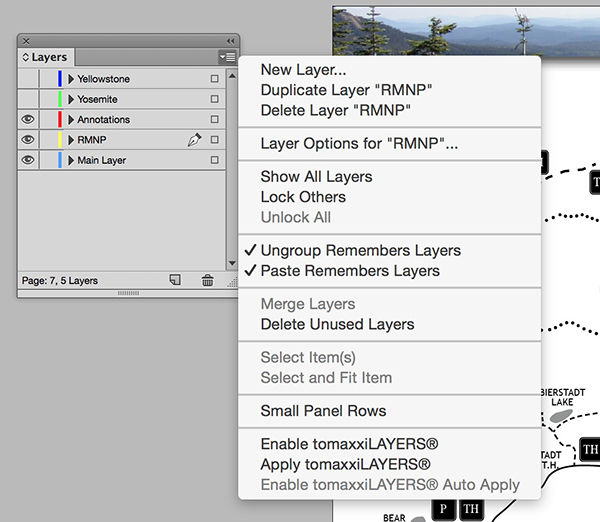Screen dimensions: 600x522
Task: Select the Main Layer name
Action: point(102,160)
